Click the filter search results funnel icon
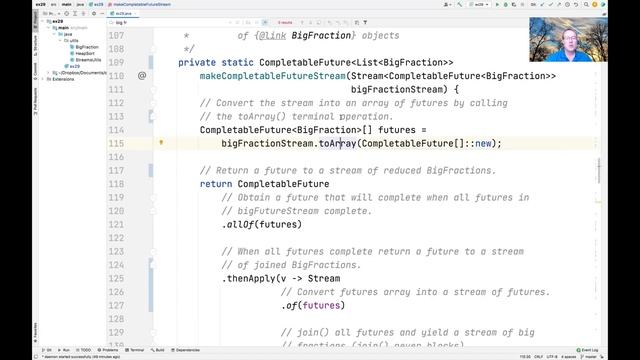640x360 pixels. [x=365, y=22]
